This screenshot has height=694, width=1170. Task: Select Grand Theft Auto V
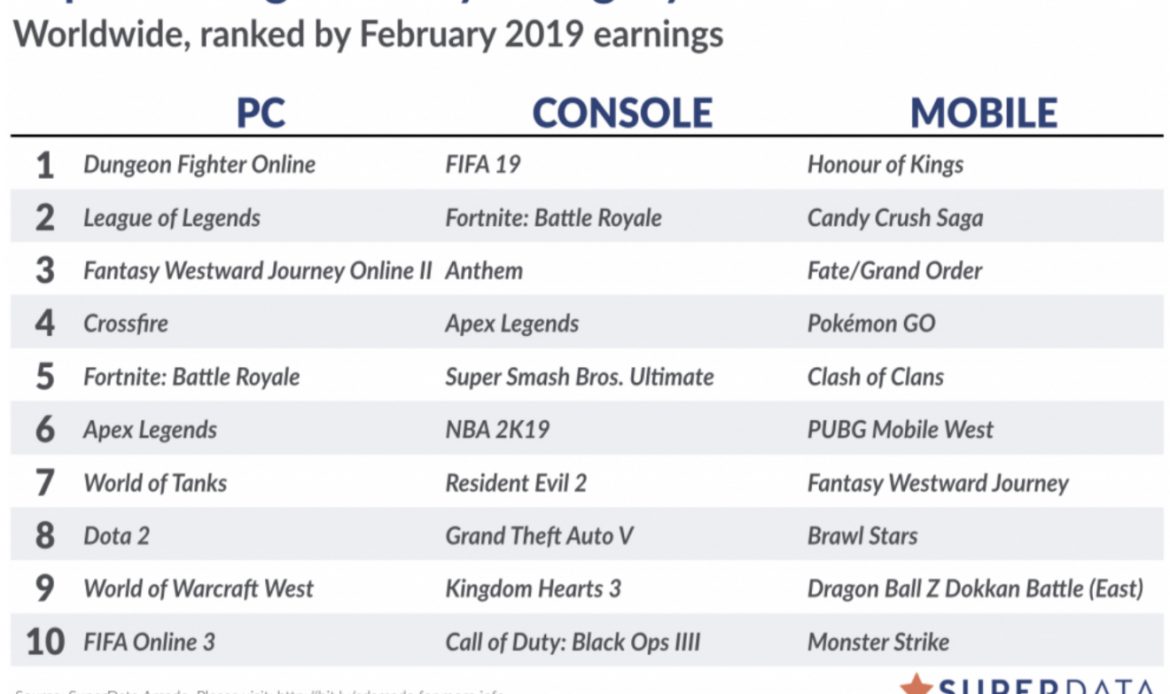539,536
